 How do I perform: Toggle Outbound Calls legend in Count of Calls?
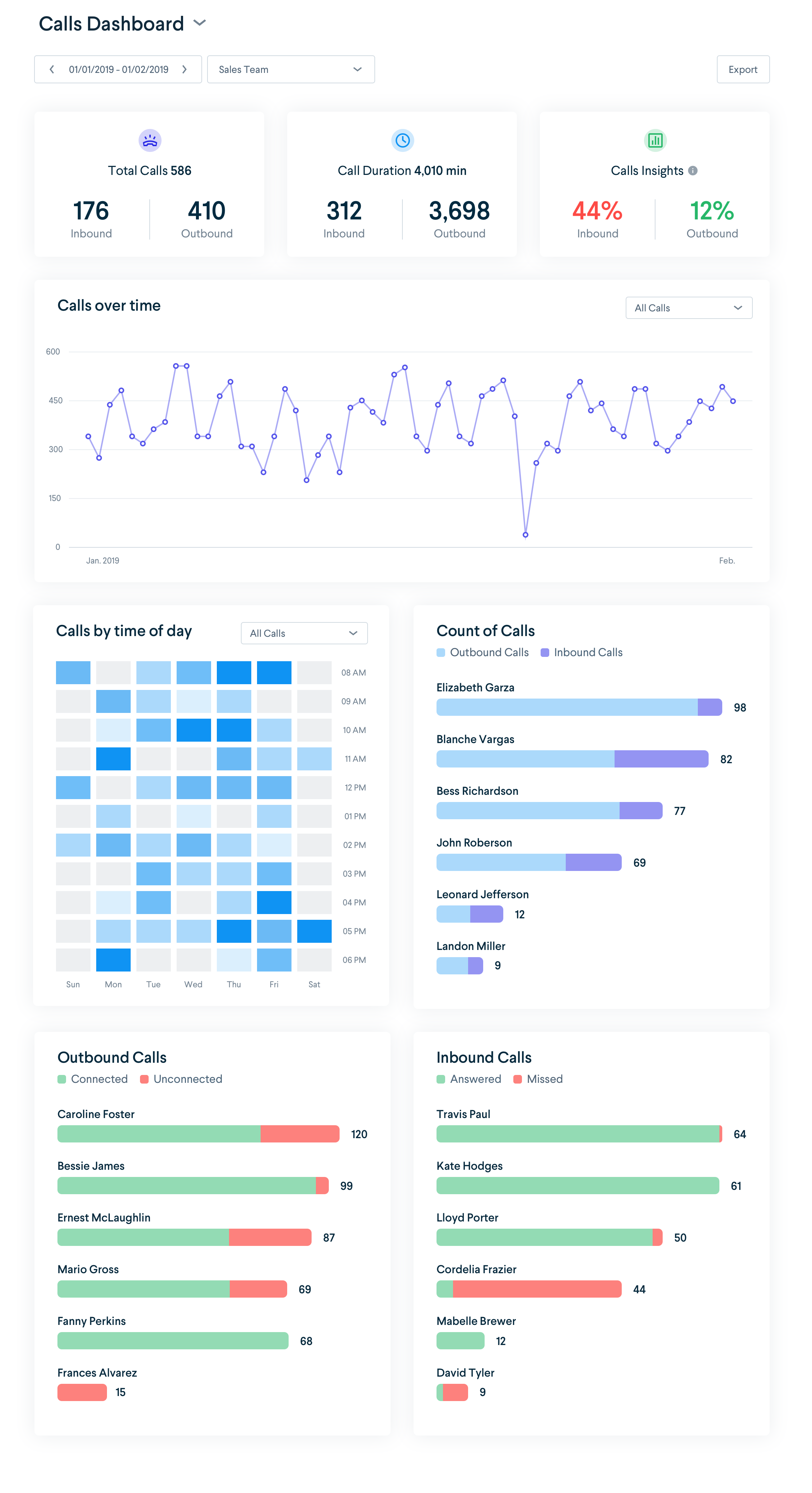(482, 652)
